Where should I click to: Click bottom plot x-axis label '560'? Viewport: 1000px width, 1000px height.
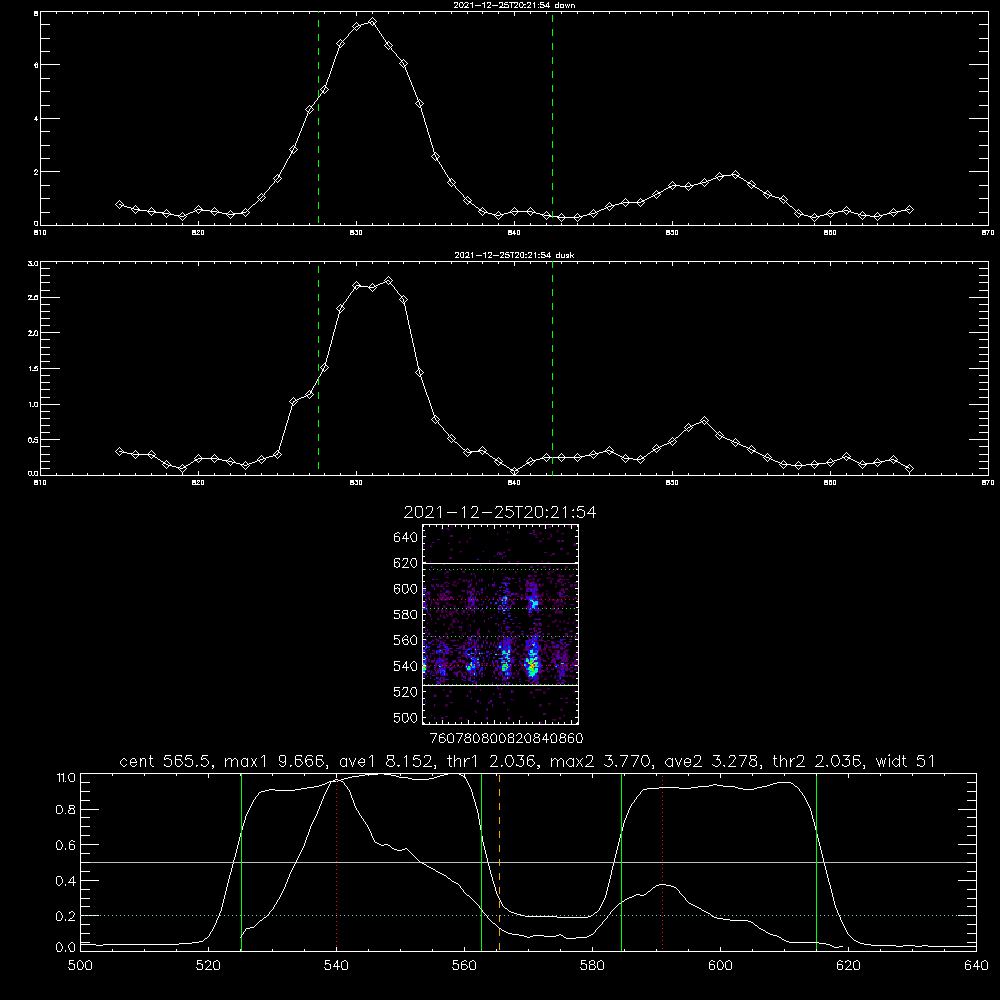click(464, 966)
